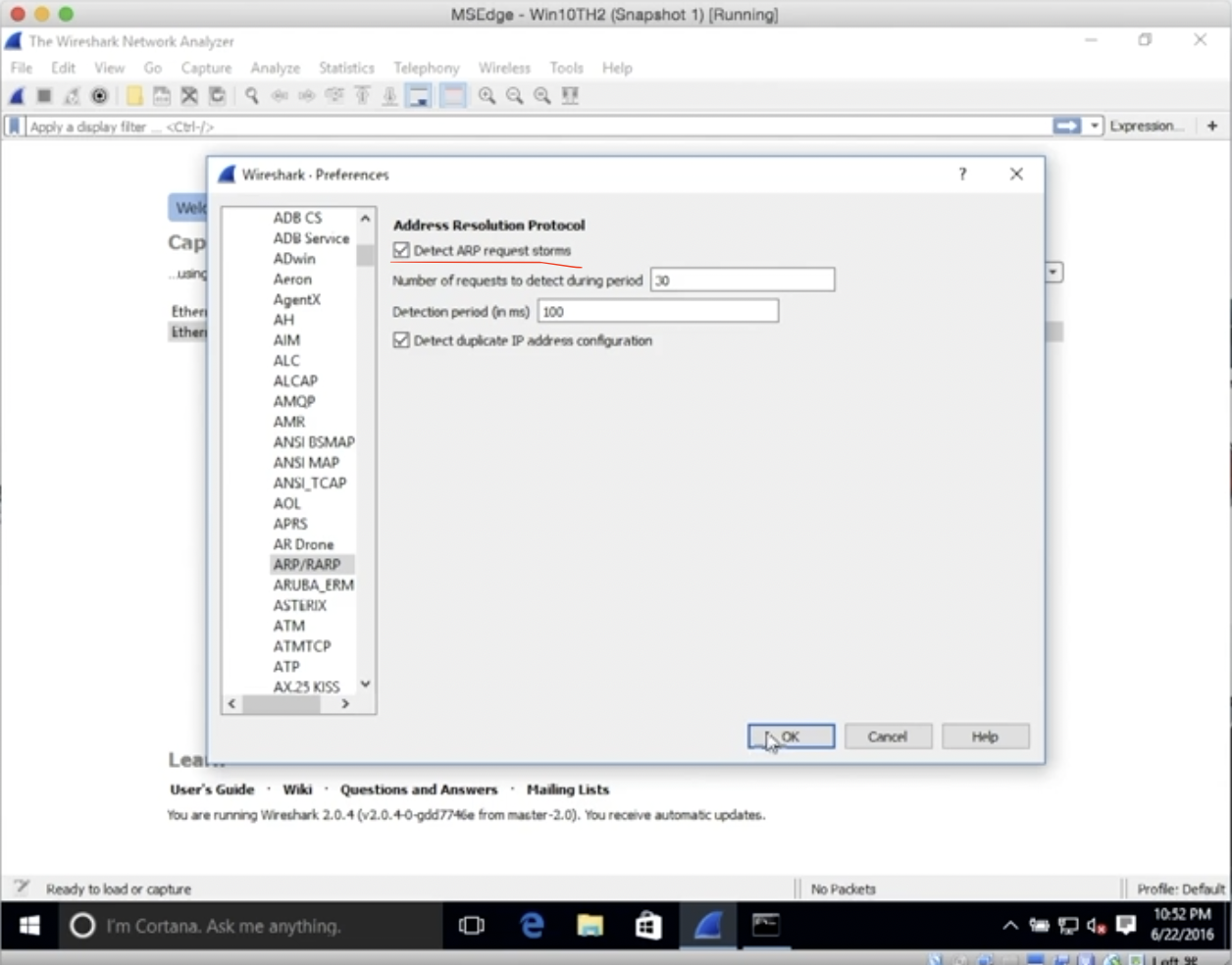Close capture file toolbar icon
This screenshot has width=1232, height=965.
tap(189, 96)
